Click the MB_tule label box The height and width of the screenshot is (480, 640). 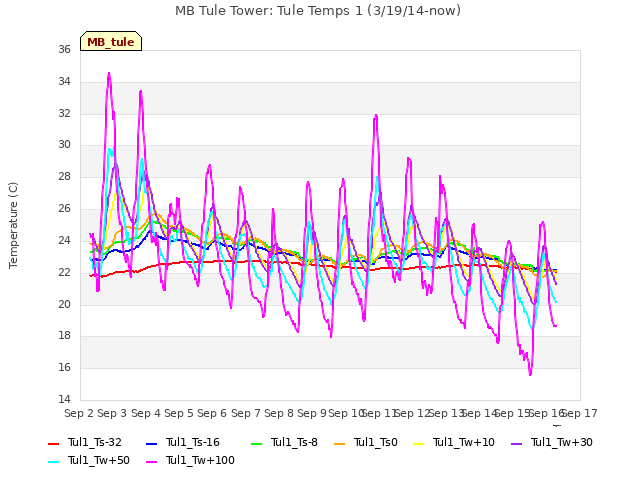[x=111, y=41]
